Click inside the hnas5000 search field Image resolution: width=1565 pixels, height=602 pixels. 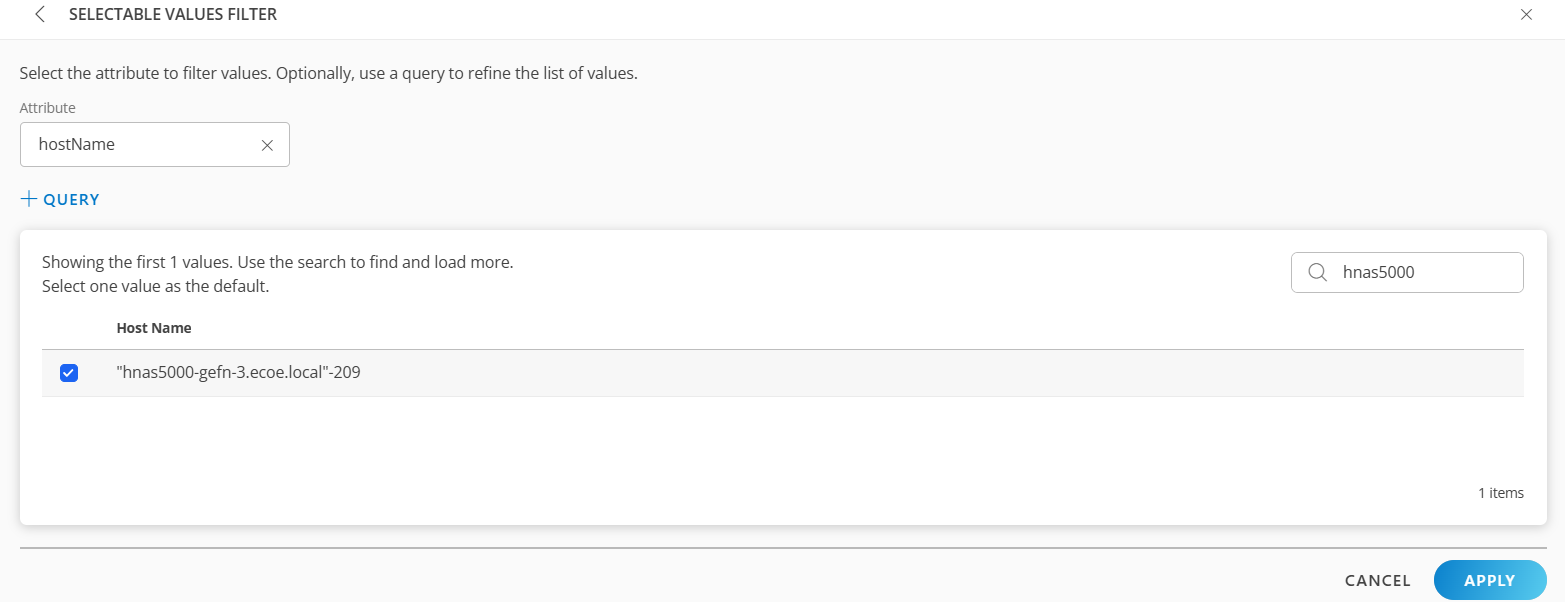[1420, 272]
